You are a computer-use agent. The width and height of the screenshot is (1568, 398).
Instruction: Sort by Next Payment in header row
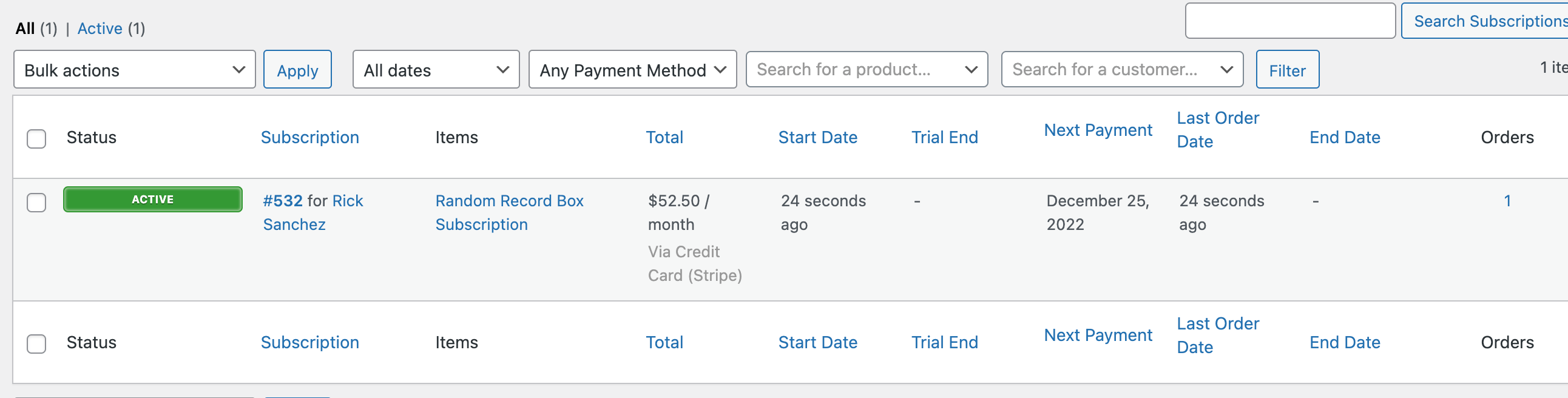[1098, 130]
